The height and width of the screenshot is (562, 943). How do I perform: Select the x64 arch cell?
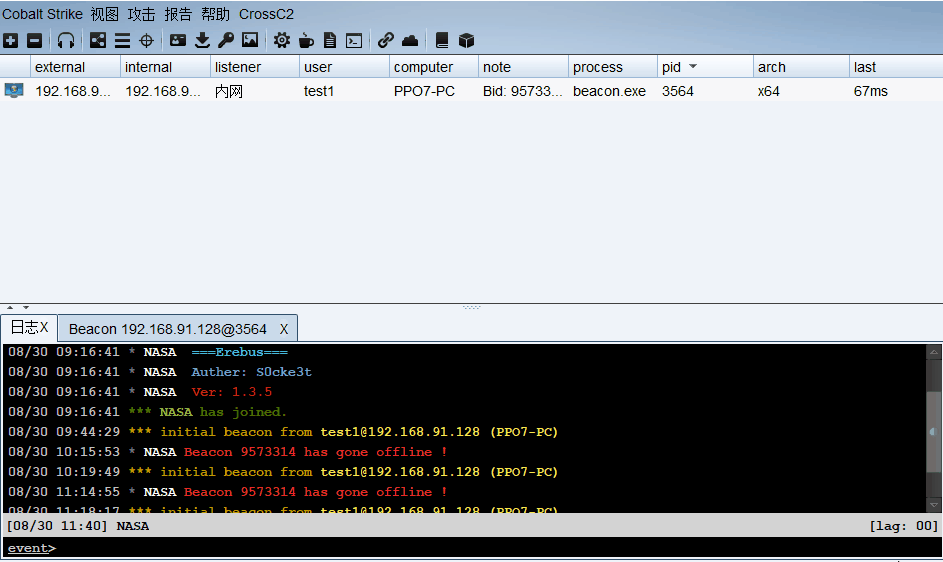(x=769, y=91)
